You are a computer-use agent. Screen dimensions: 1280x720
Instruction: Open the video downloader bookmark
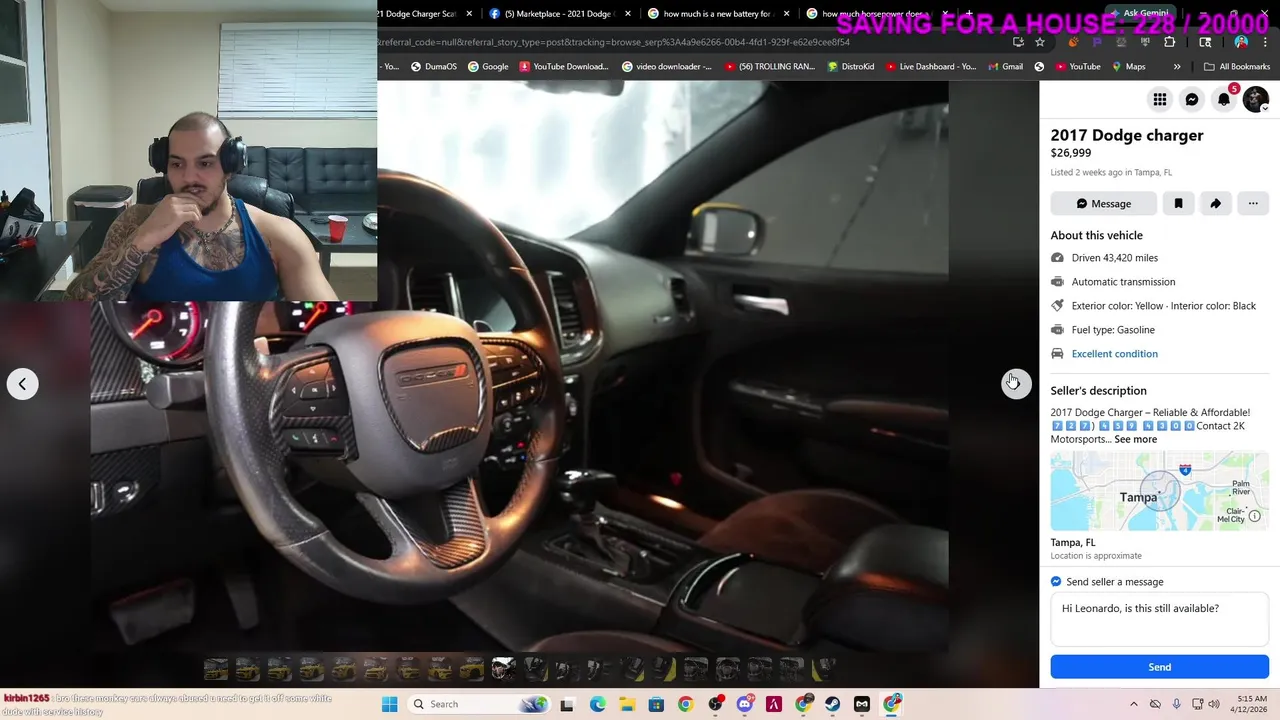667,67
